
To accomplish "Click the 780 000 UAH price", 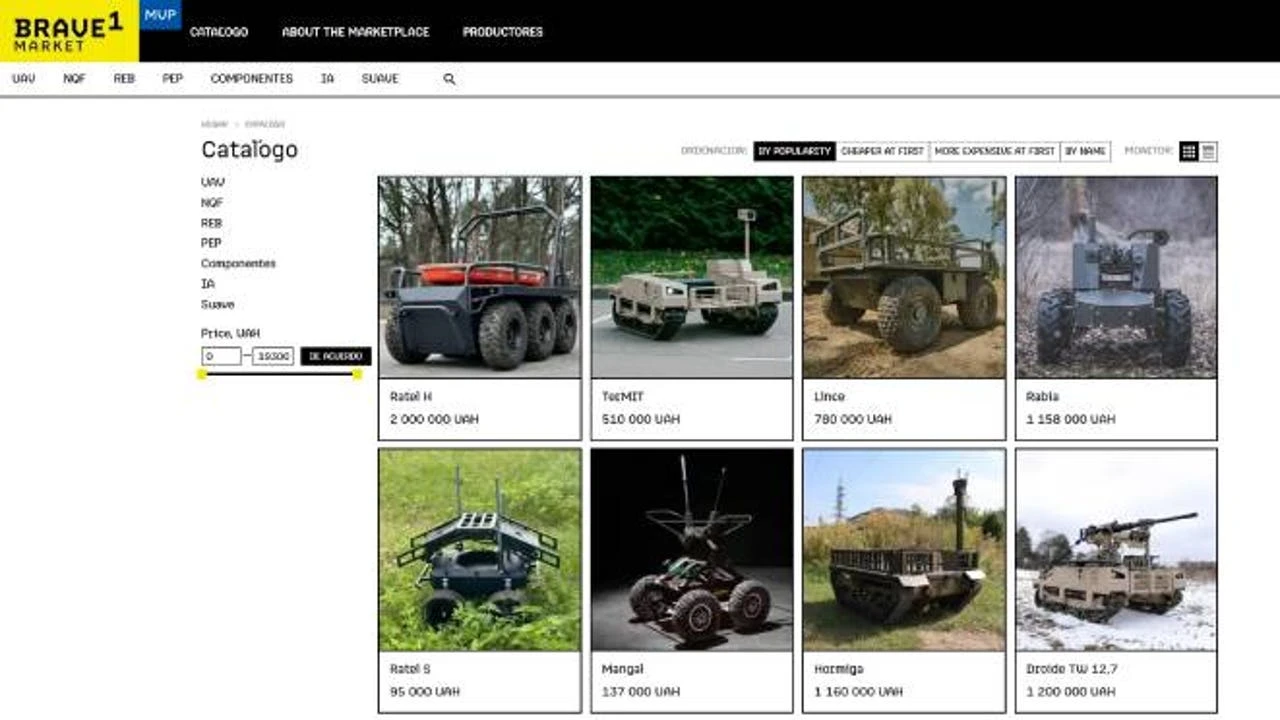I will click(x=853, y=420).
